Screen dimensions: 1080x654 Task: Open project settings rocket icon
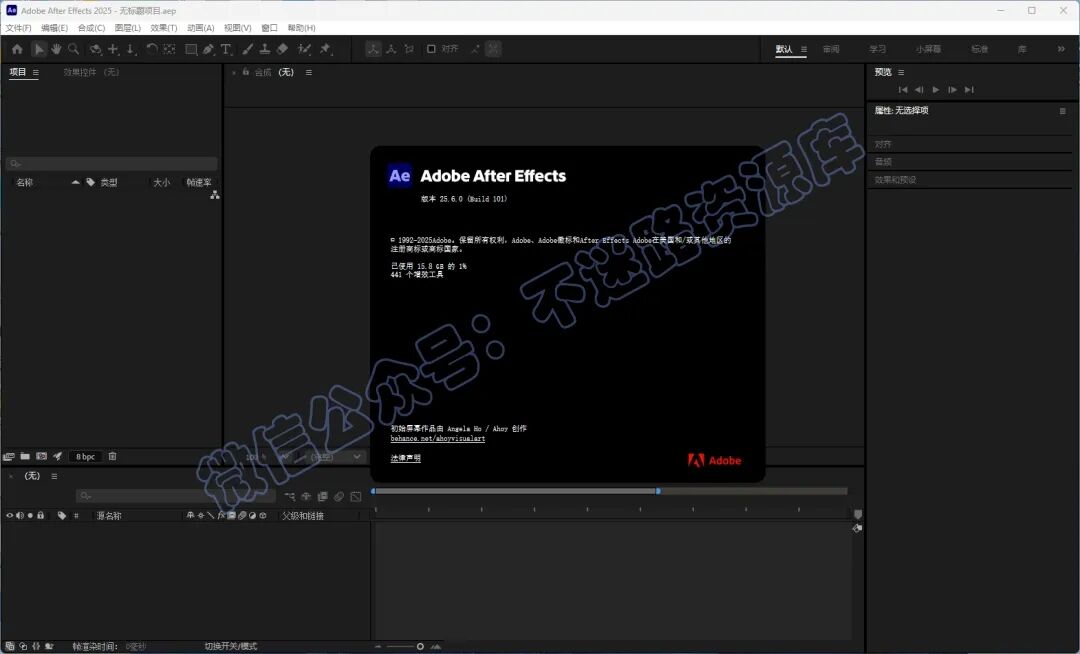coord(58,456)
